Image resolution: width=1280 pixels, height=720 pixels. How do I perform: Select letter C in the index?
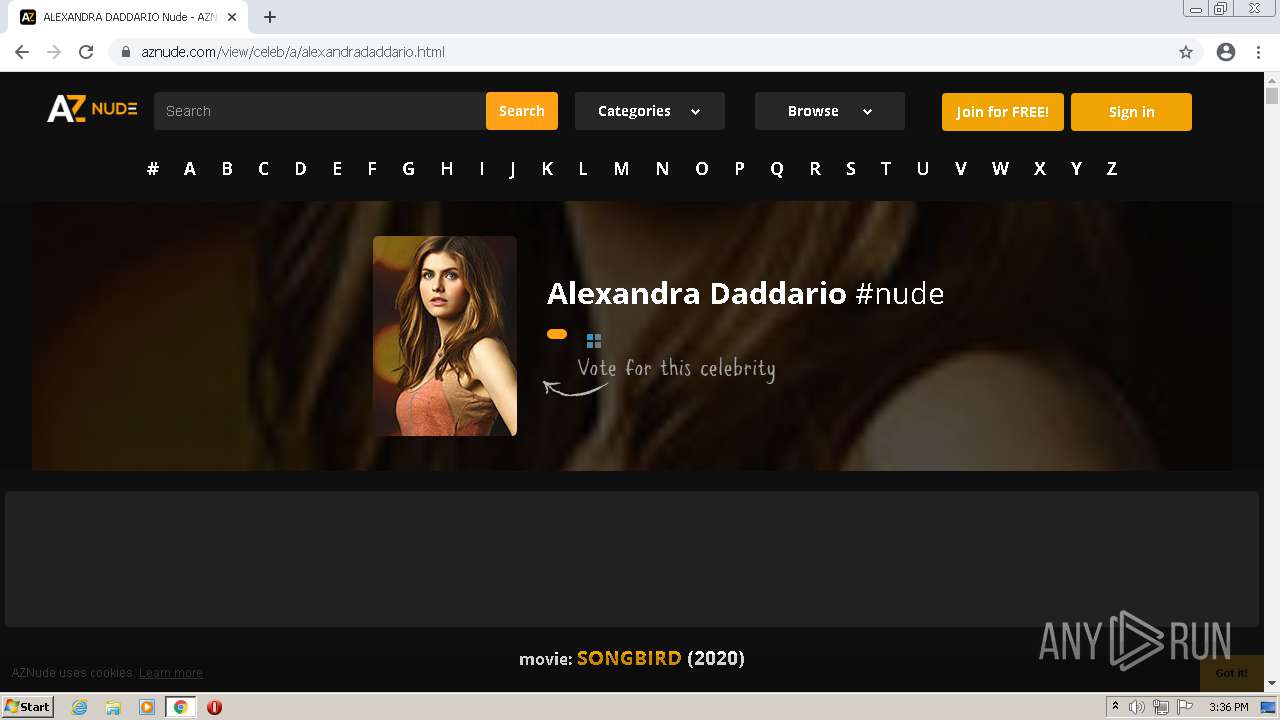coord(263,169)
